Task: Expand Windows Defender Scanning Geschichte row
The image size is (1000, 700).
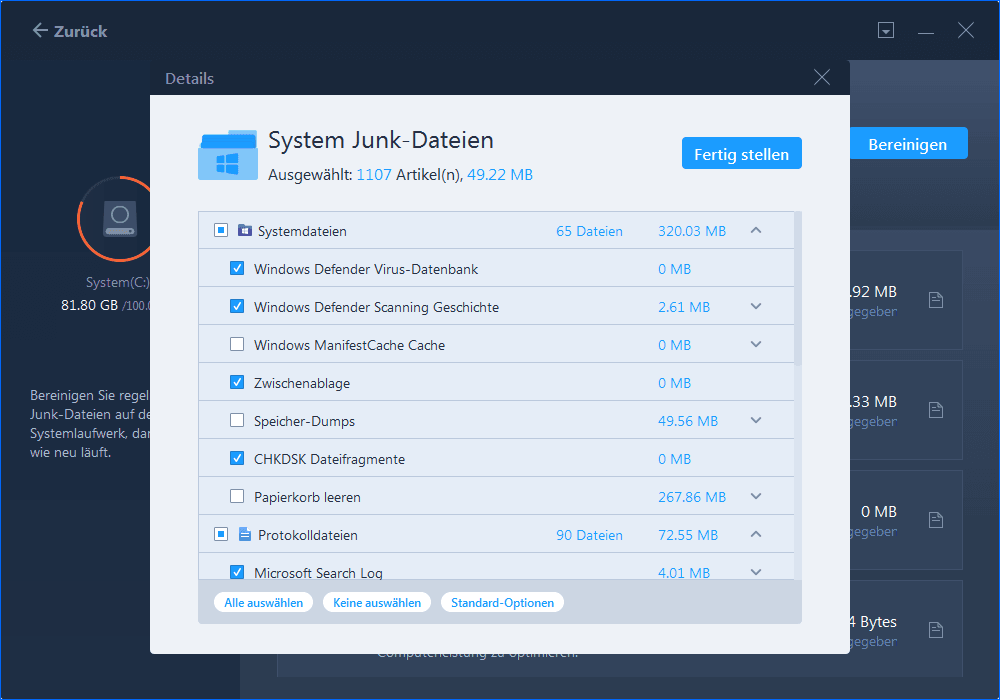Action: (756, 307)
